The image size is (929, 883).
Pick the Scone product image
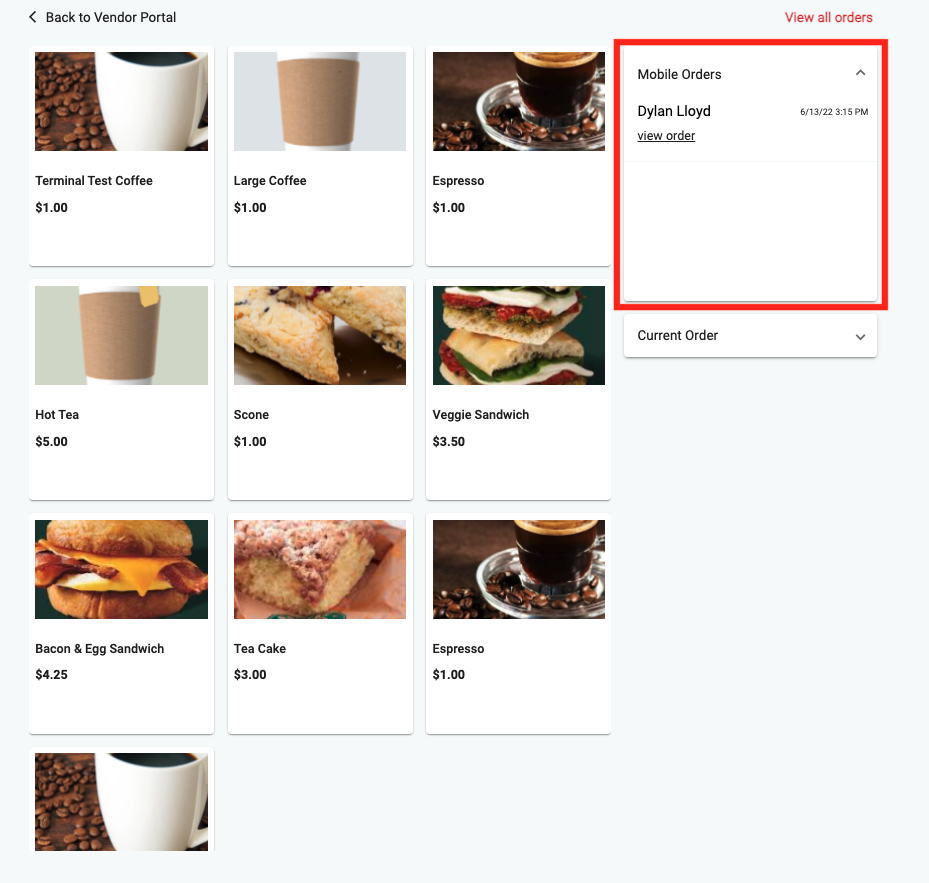click(320, 335)
